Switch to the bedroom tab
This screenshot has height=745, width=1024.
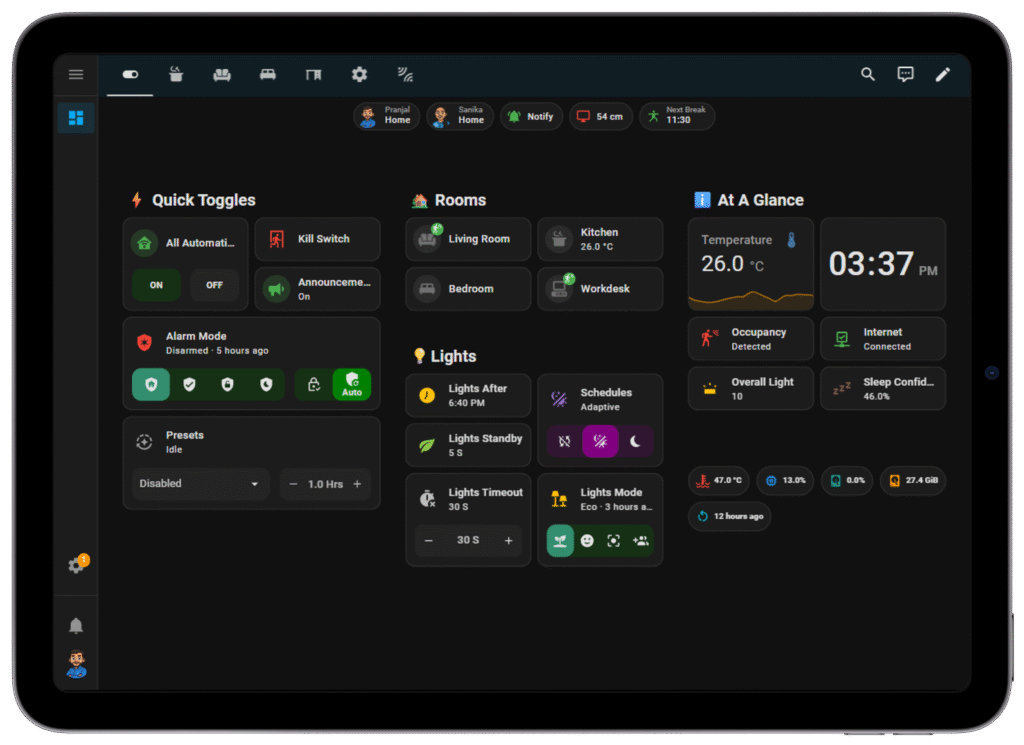(267, 75)
